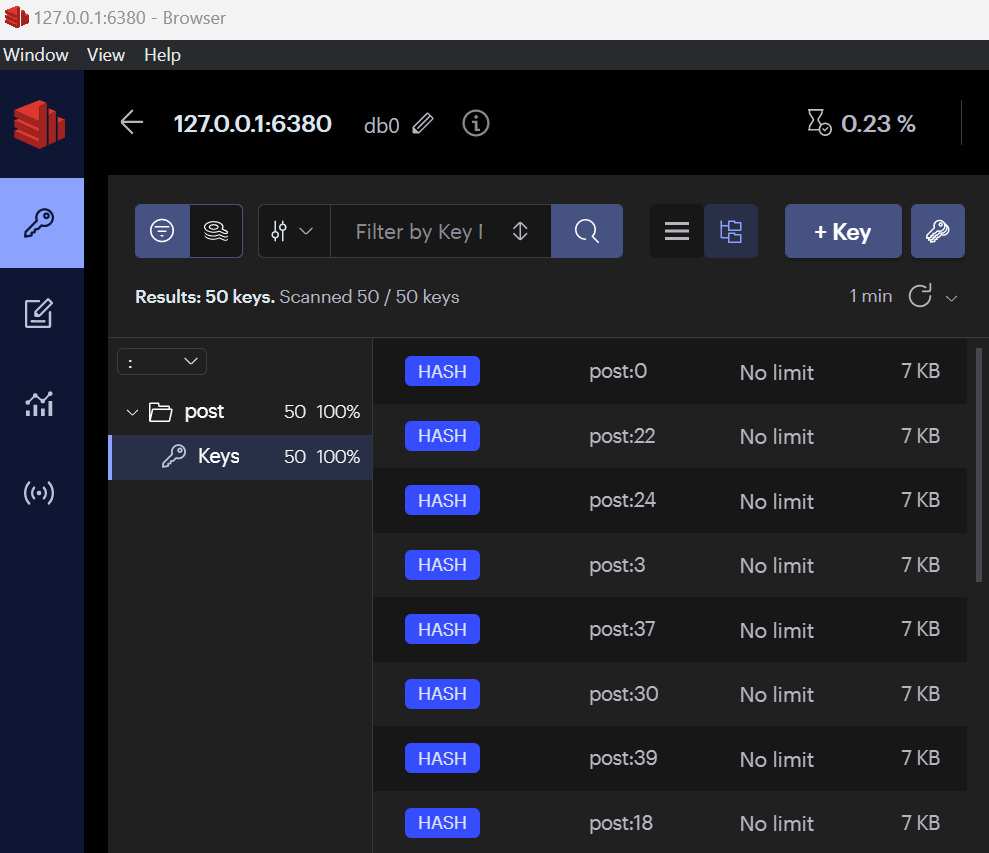Open bulk actions key icon button
The height and width of the screenshot is (853, 989).
tap(937, 232)
